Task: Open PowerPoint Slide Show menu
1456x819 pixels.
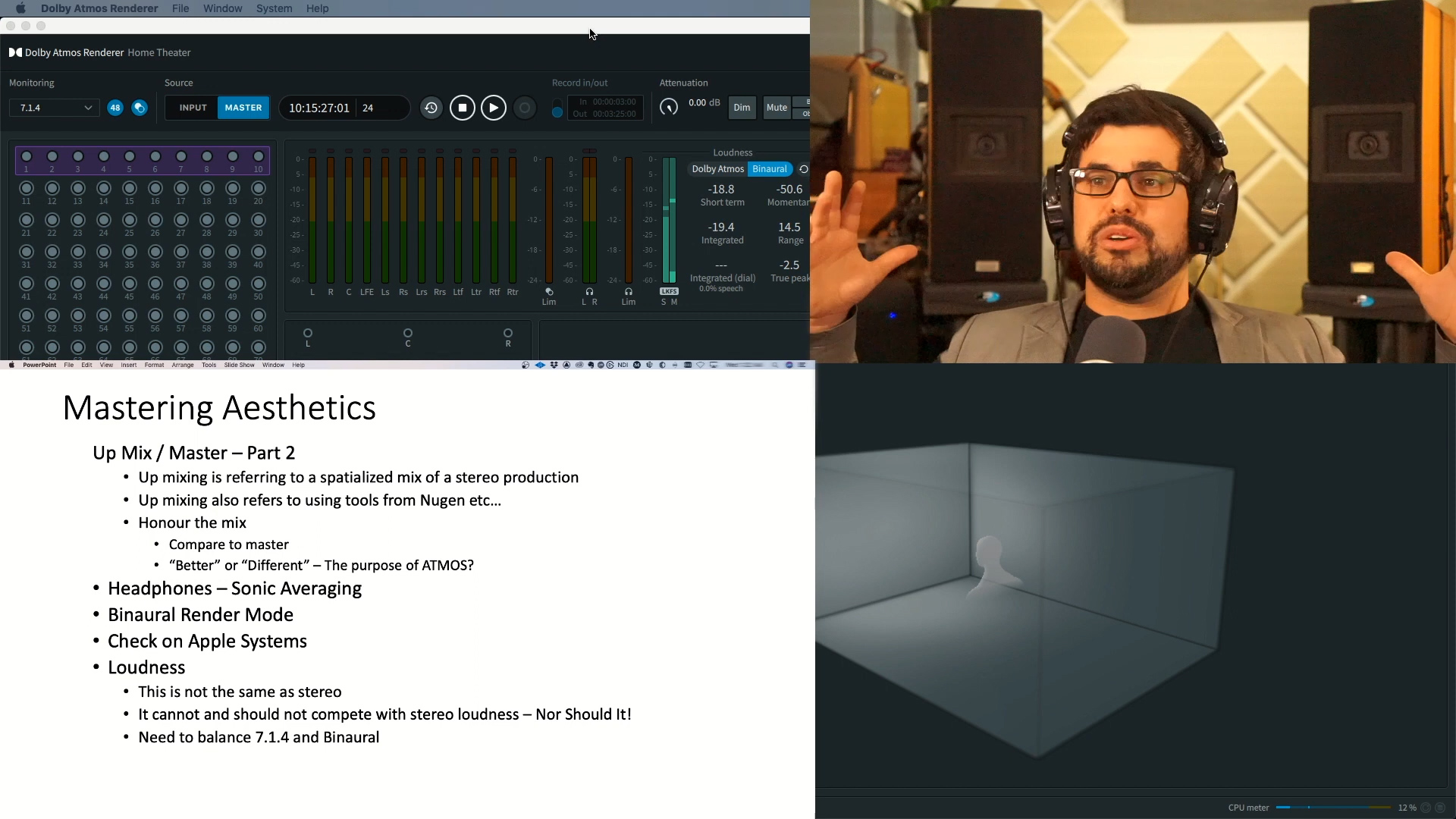Action: [x=240, y=365]
